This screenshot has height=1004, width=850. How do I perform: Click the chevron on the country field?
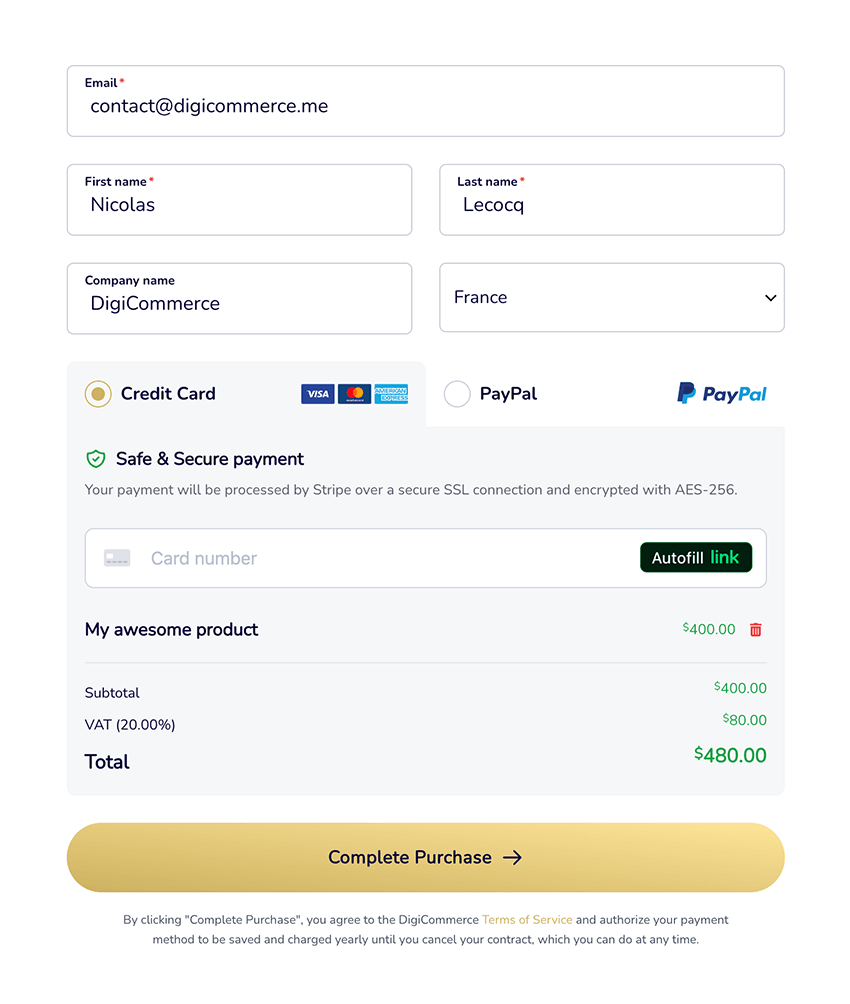pyautogui.click(x=770, y=297)
